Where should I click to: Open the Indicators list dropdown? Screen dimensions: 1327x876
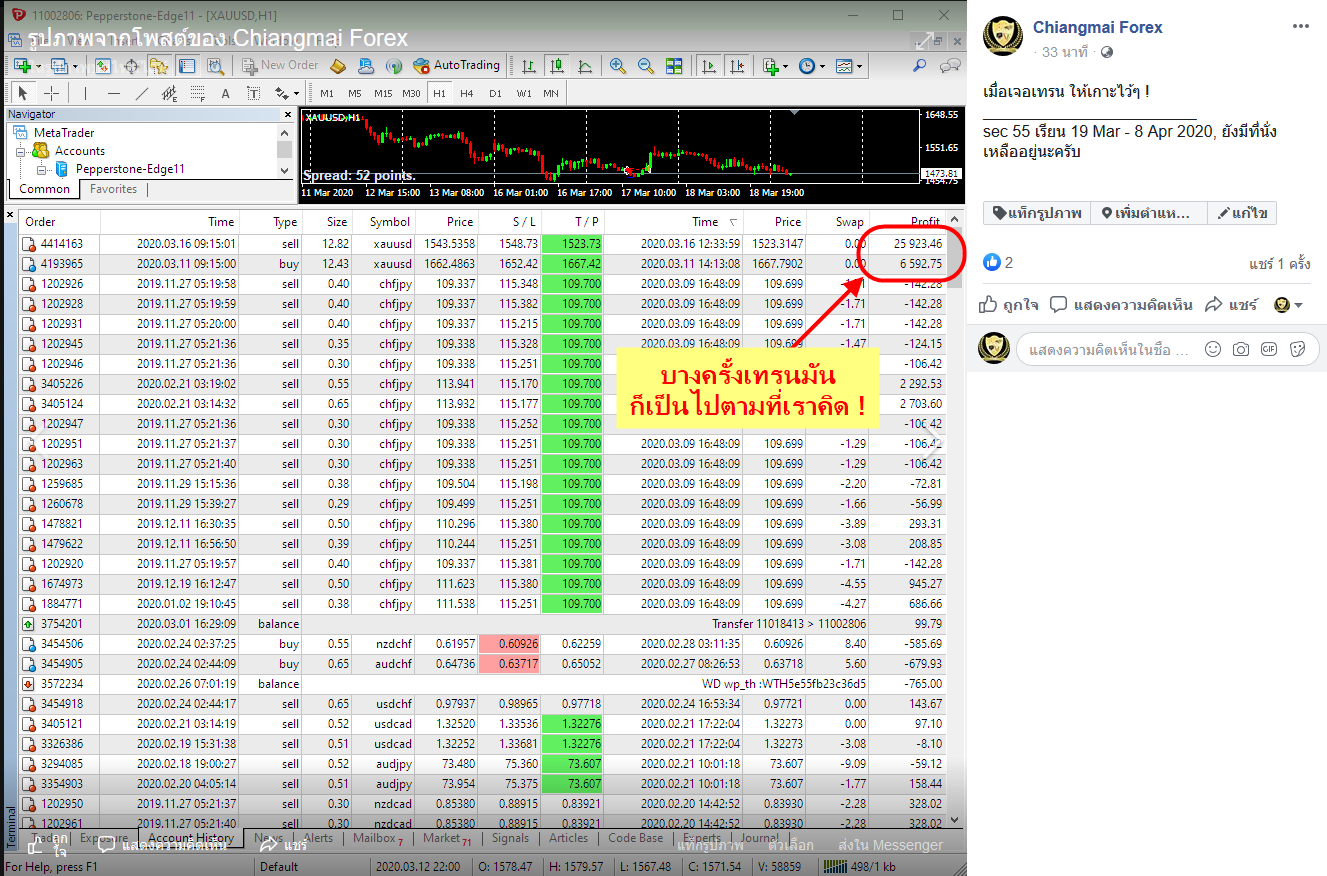[773, 66]
